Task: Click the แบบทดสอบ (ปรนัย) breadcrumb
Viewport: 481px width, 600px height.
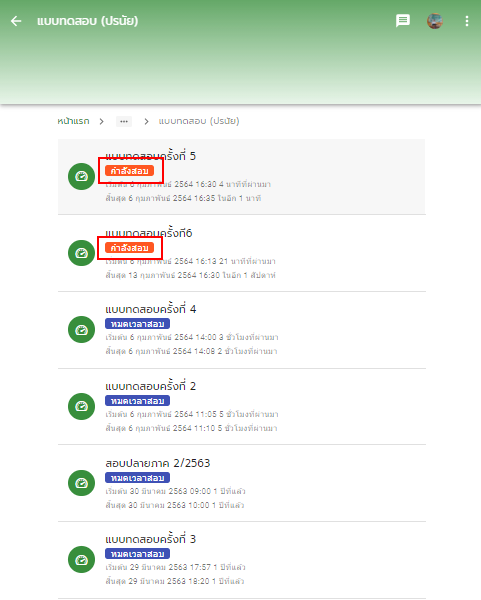Action: pyautogui.click(x=199, y=121)
